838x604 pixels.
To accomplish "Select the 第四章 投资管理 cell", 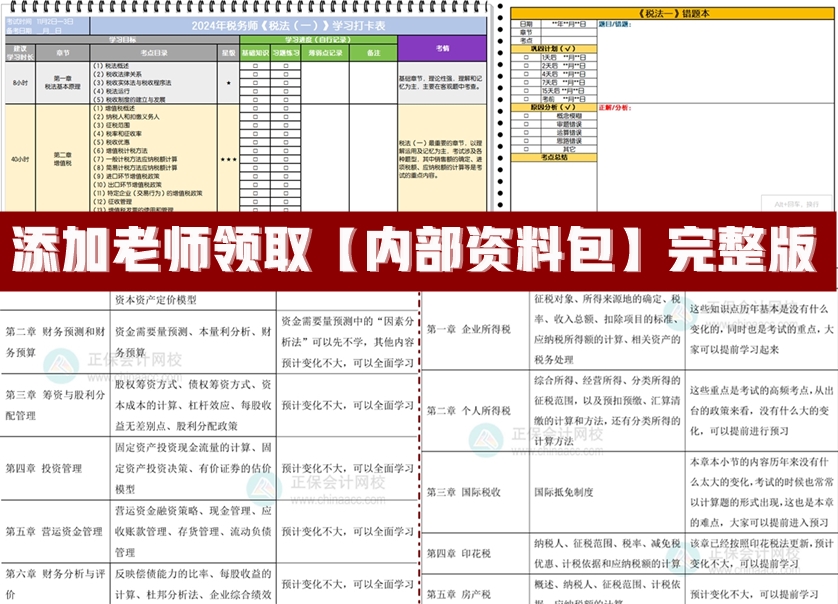I will pos(55,468).
